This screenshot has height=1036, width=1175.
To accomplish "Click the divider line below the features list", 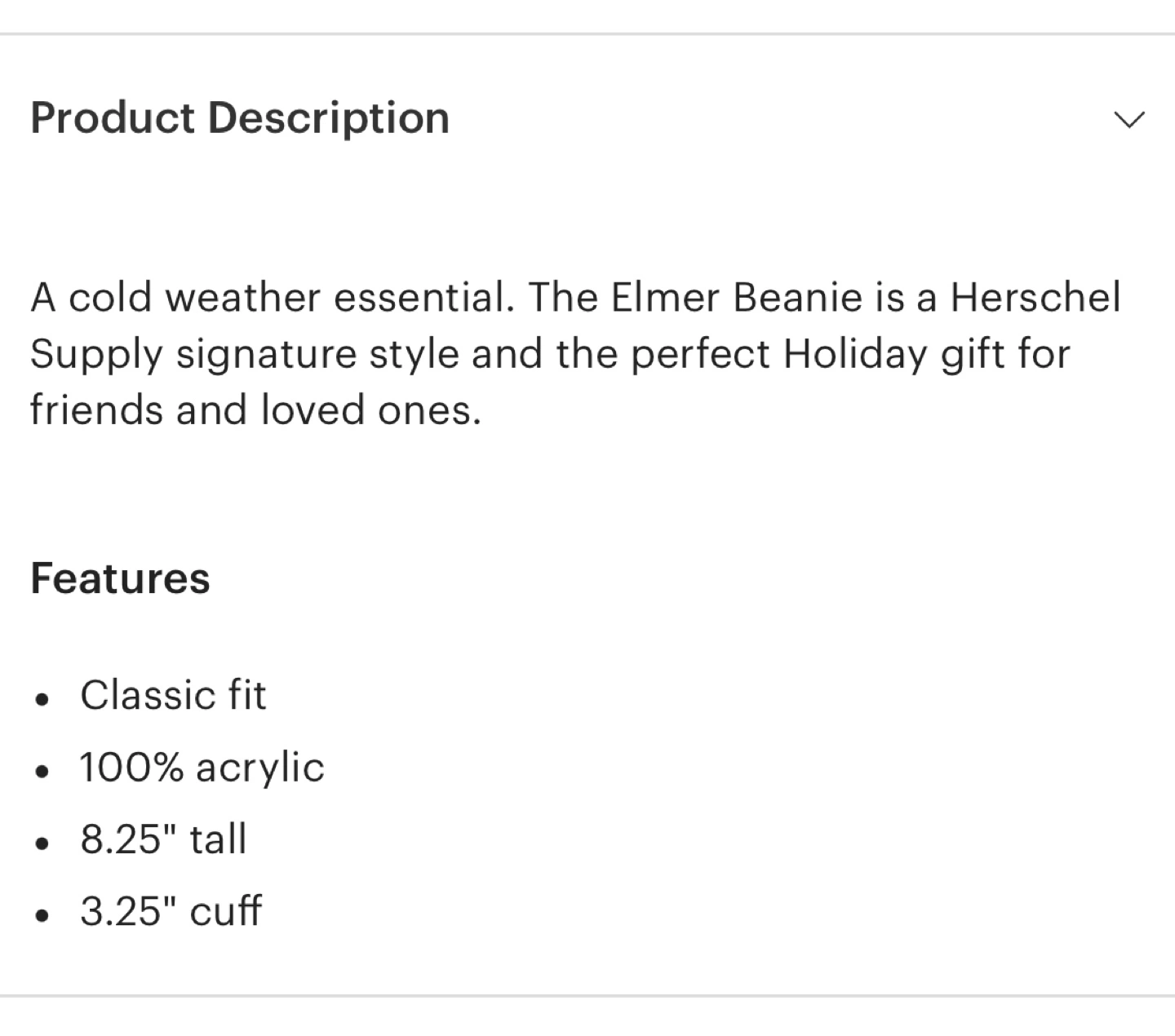I will [x=587, y=995].
